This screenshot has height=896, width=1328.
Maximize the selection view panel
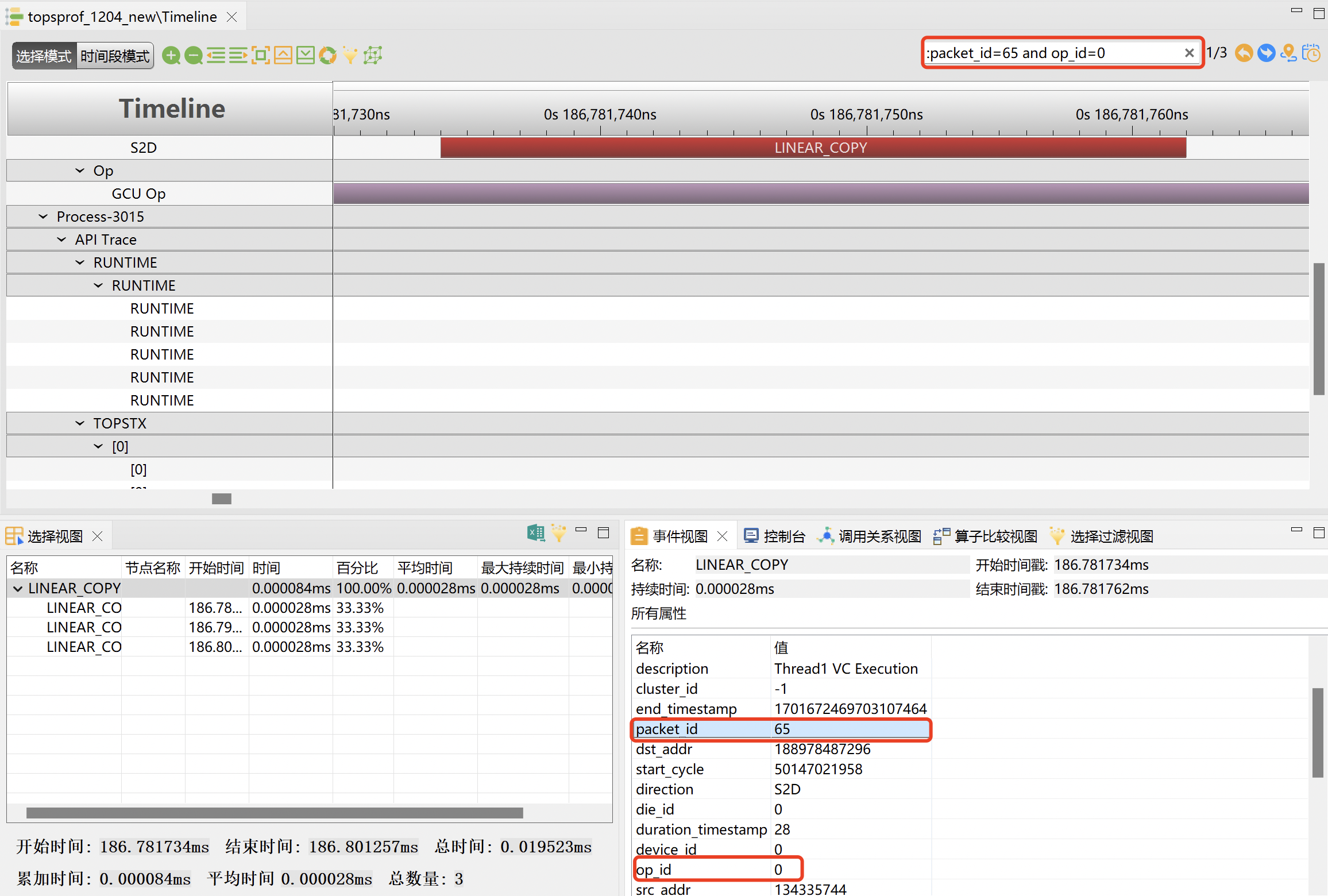603,533
